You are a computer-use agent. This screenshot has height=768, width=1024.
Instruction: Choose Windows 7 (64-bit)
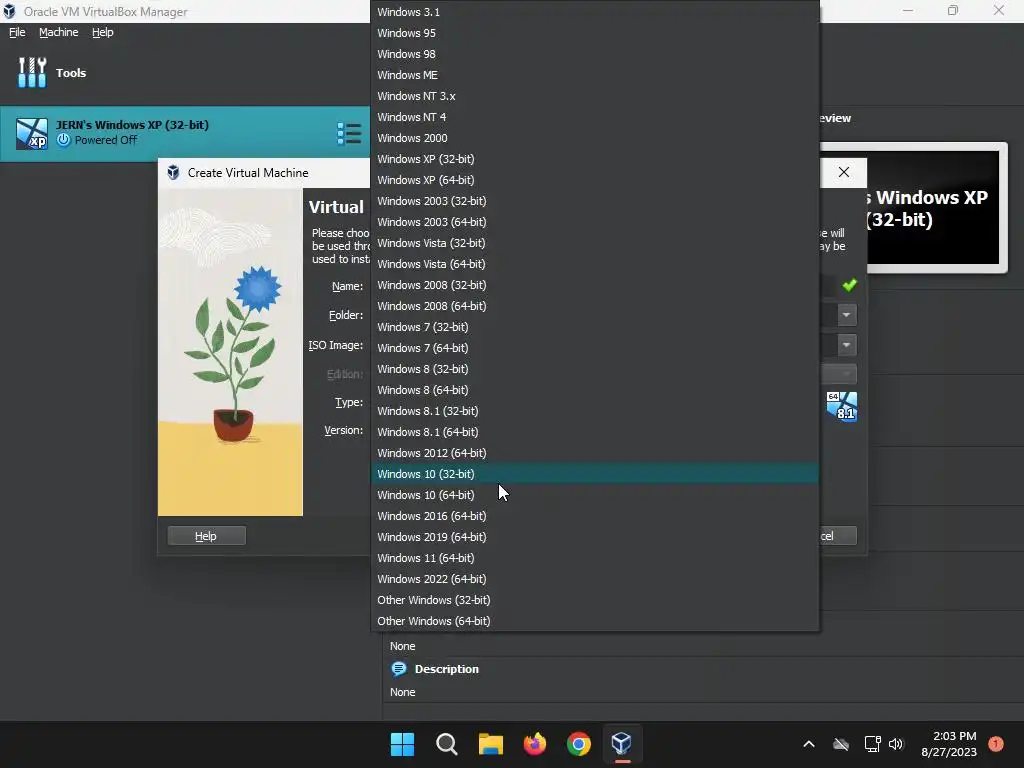[x=595, y=348]
